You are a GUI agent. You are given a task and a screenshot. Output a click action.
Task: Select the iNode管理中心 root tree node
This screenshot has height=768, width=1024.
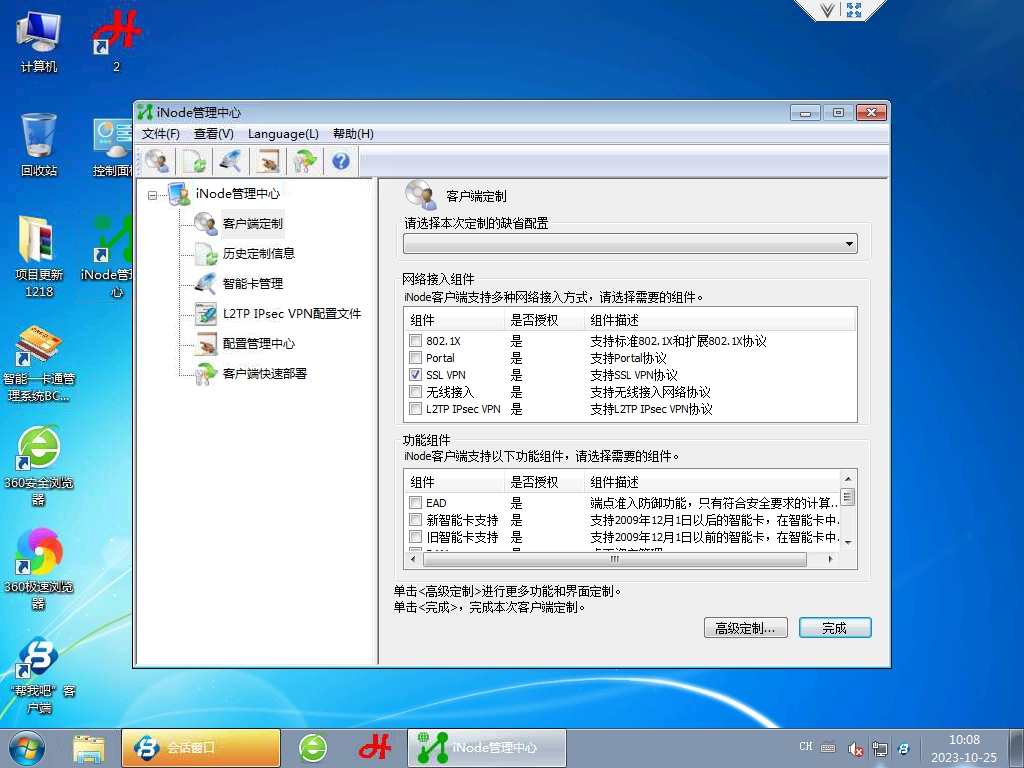(x=238, y=194)
